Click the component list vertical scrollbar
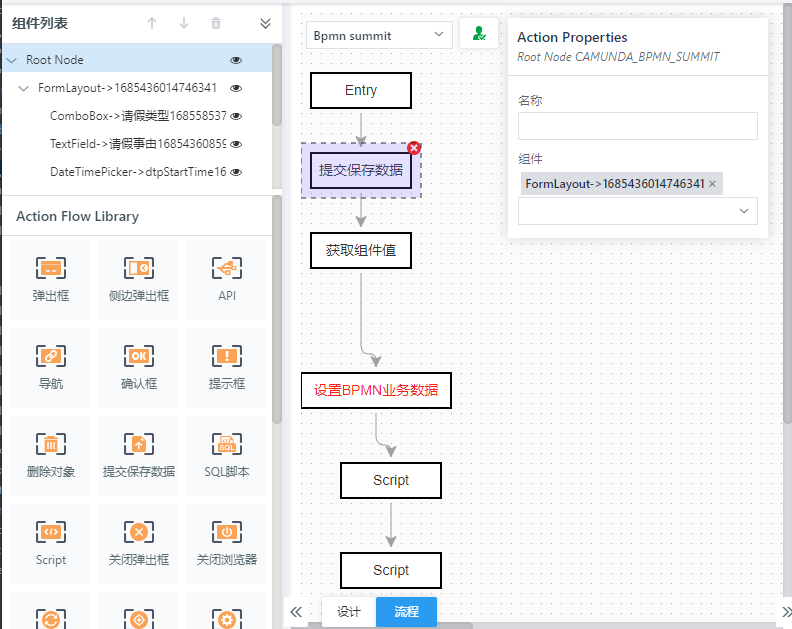Screen dimensions: 792x629 point(277,85)
